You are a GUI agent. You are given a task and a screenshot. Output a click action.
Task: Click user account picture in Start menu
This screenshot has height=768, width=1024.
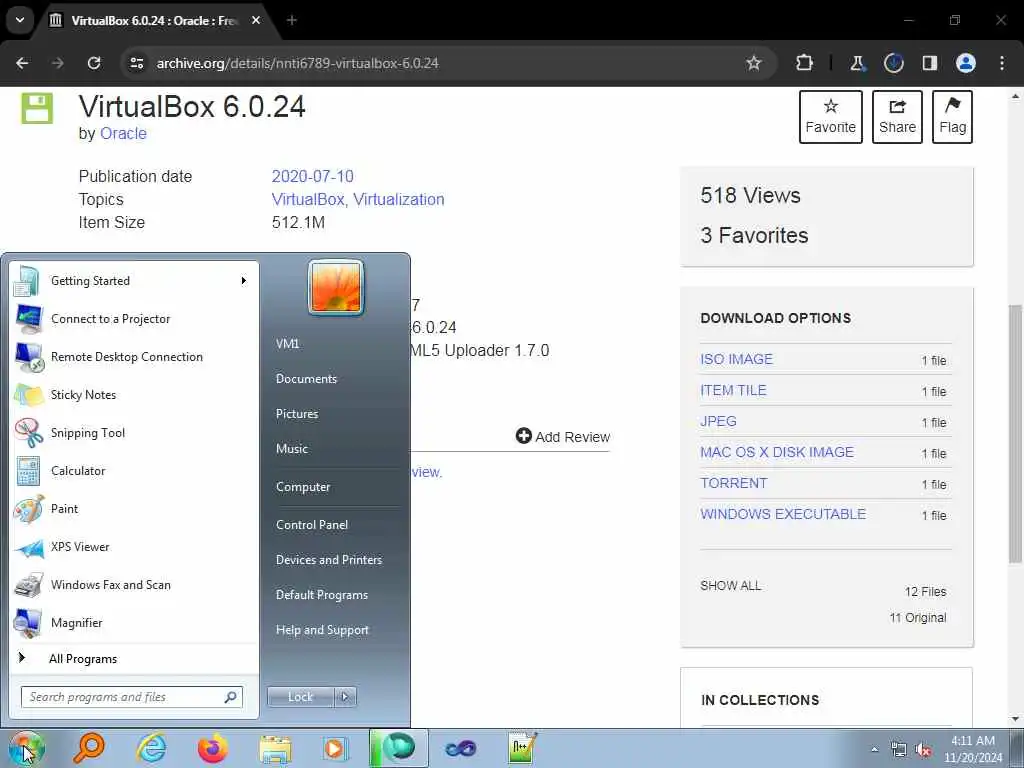pyautogui.click(x=336, y=287)
